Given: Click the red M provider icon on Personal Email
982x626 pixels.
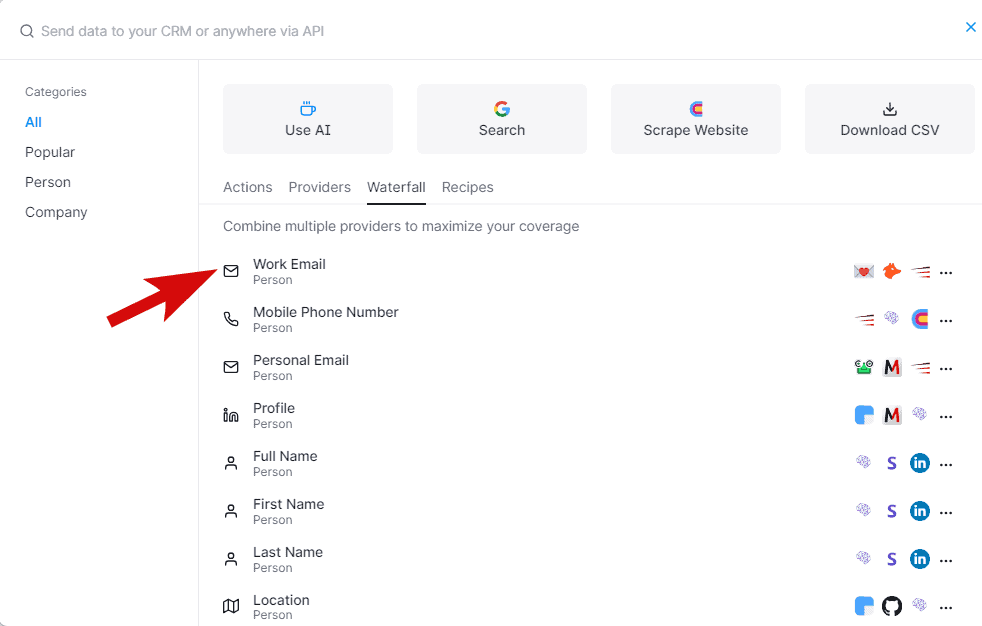Looking at the screenshot, I should (x=892, y=367).
